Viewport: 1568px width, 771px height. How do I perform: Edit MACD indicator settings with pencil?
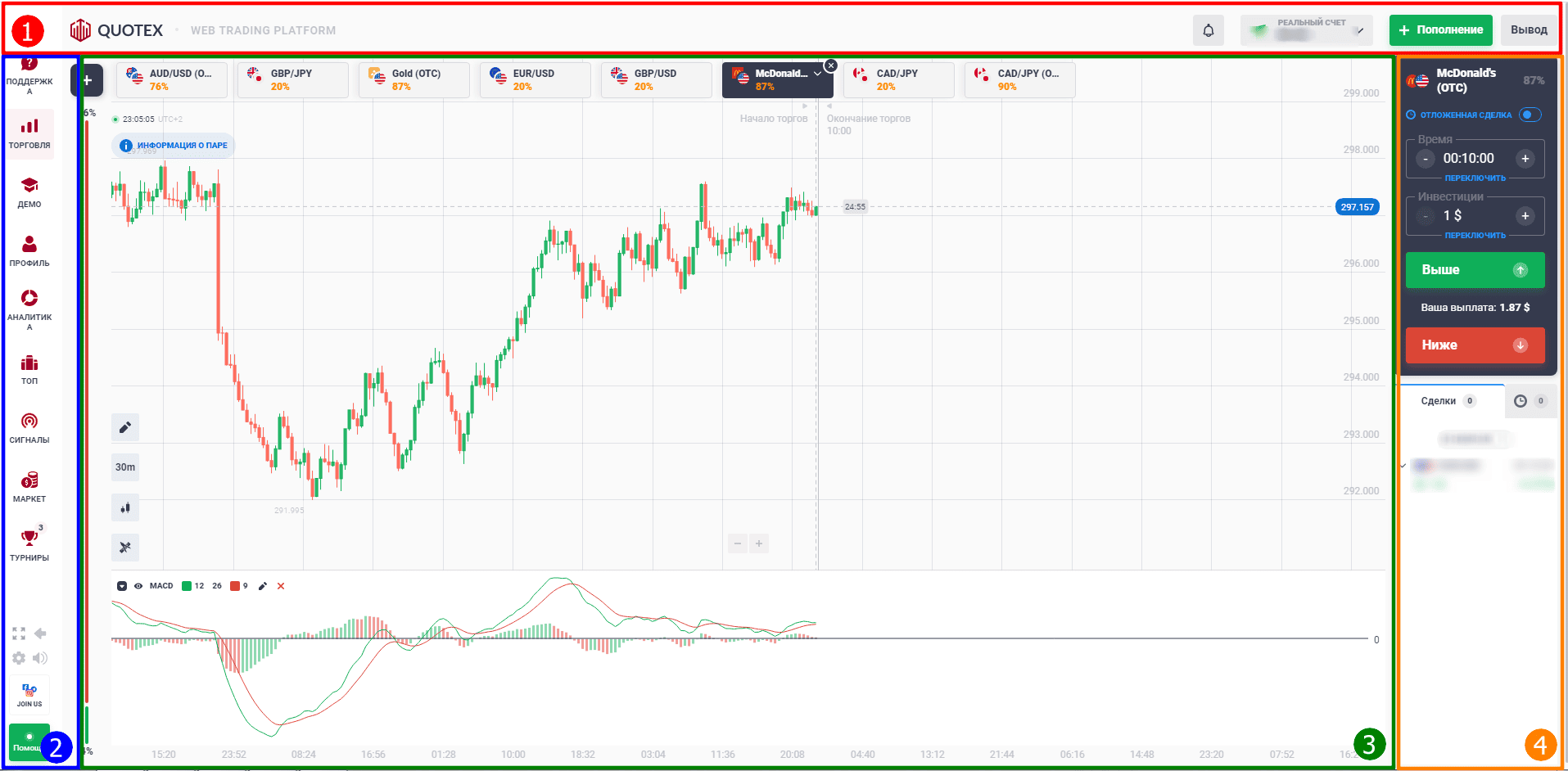pos(263,586)
